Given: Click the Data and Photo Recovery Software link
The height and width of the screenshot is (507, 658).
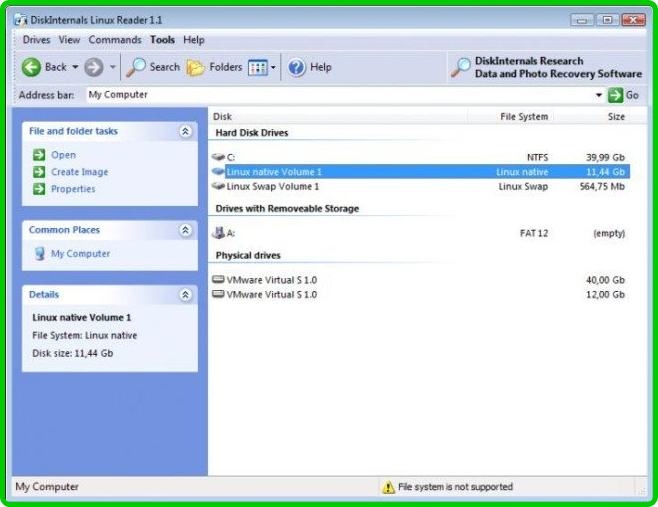Looking at the screenshot, I should point(559,74).
